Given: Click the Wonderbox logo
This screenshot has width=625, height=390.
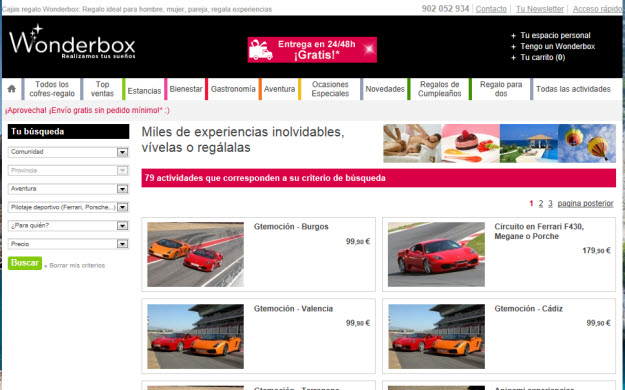Looking at the screenshot, I should click(x=72, y=42).
